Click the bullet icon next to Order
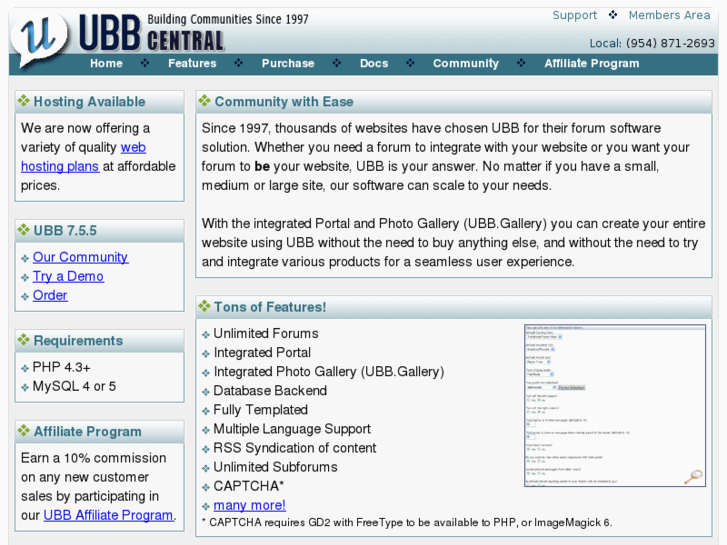 point(25,297)
